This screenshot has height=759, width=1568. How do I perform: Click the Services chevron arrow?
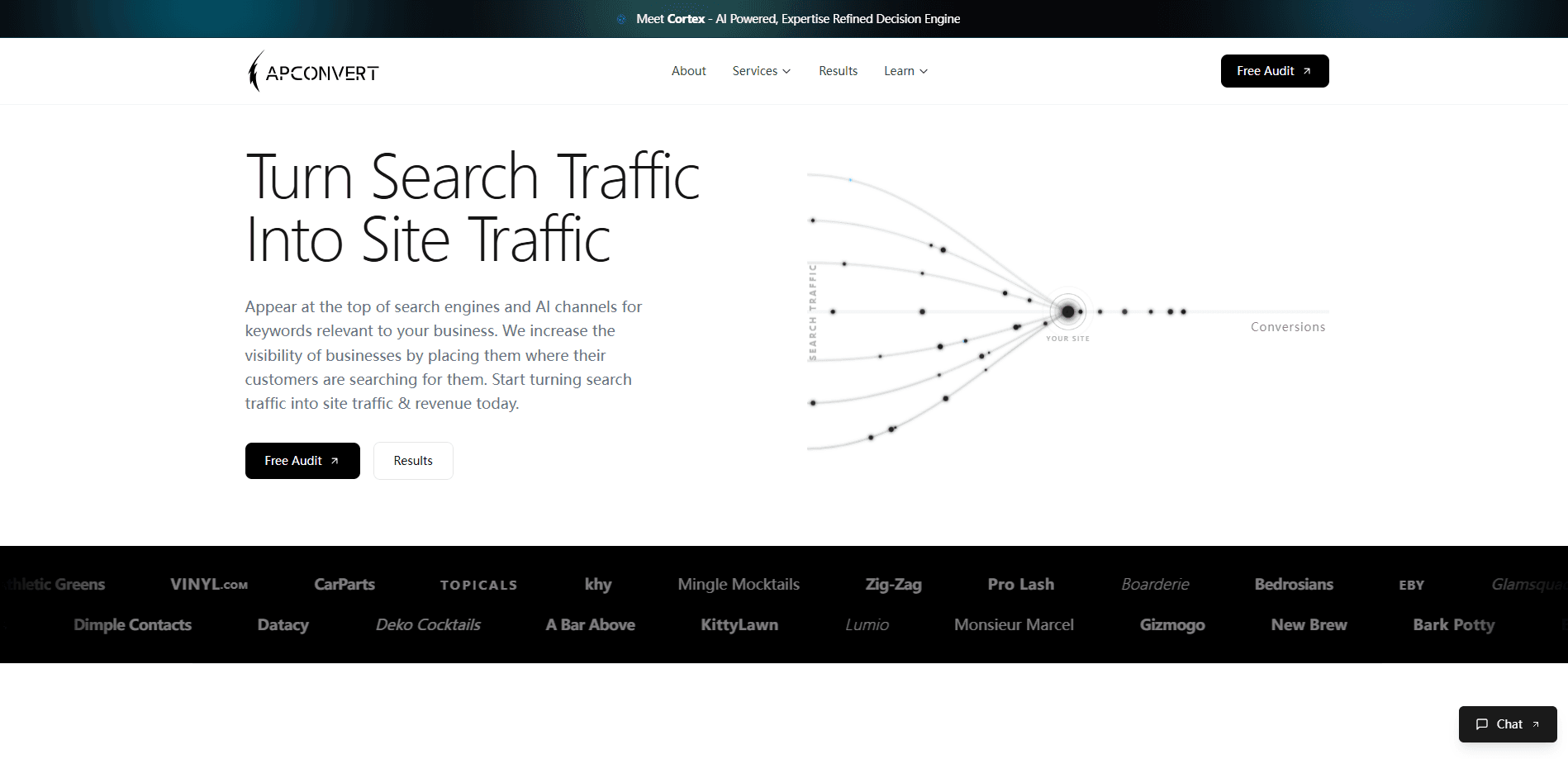point(786,71)
